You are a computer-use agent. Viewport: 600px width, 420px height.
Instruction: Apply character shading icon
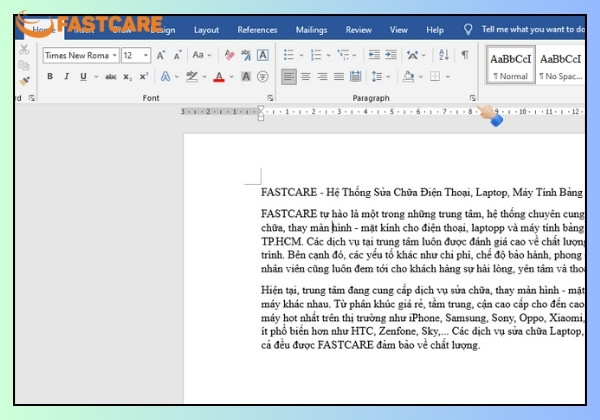[246, 77]
